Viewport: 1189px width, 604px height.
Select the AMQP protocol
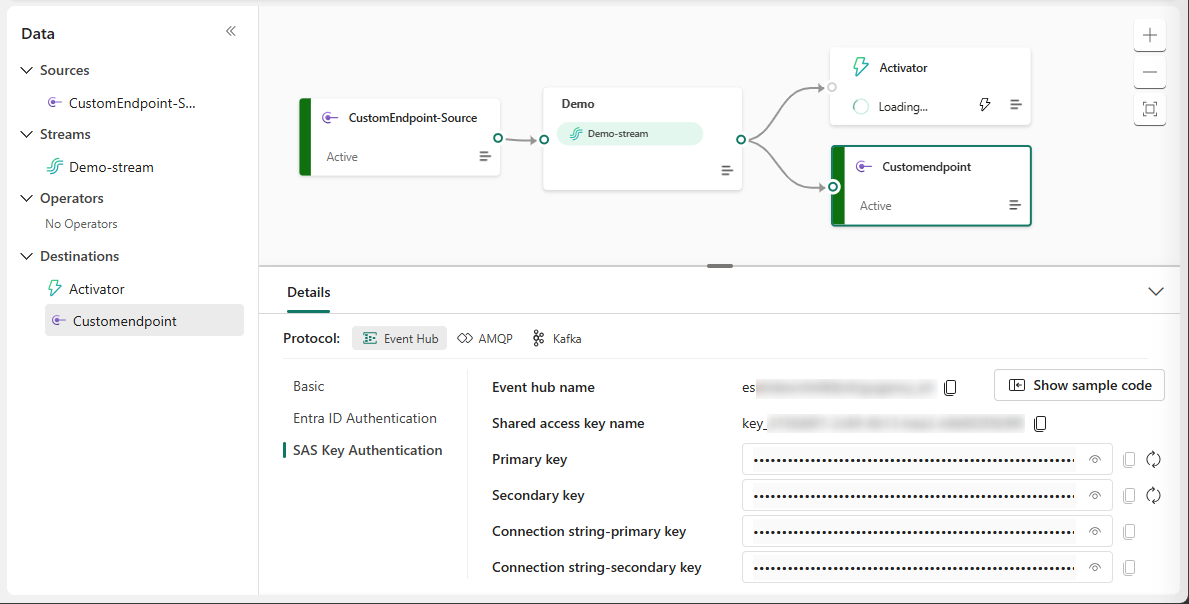485,339
